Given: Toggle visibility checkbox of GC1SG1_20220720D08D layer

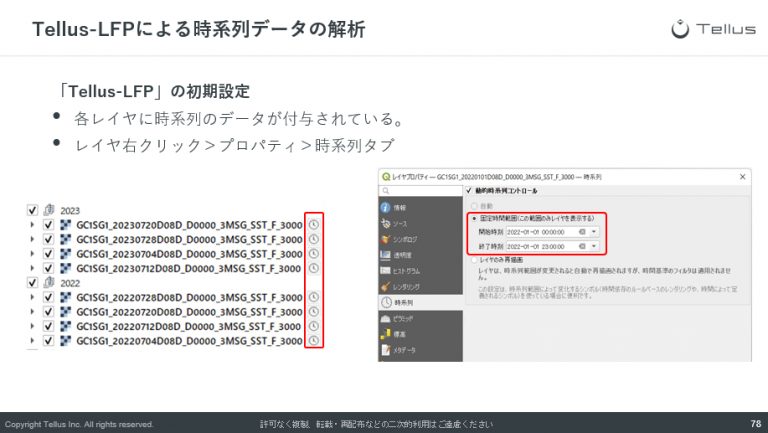Looking at the screenshot, I should 48,312.
